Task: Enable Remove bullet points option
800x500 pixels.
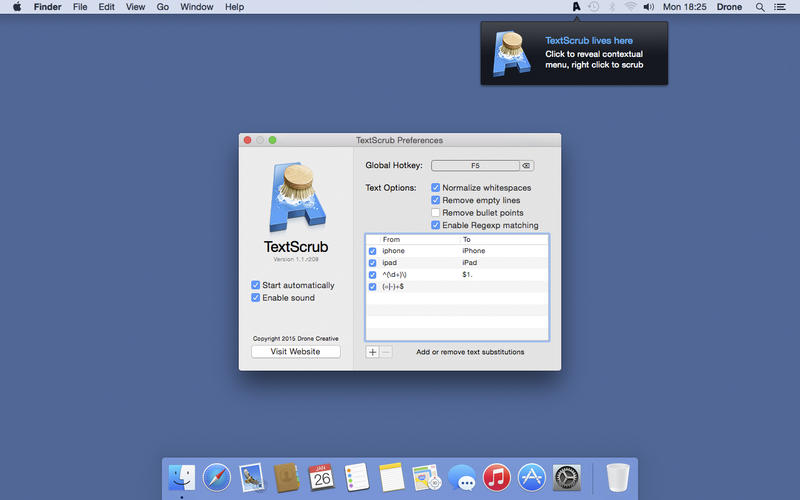Action: point(435,213)
